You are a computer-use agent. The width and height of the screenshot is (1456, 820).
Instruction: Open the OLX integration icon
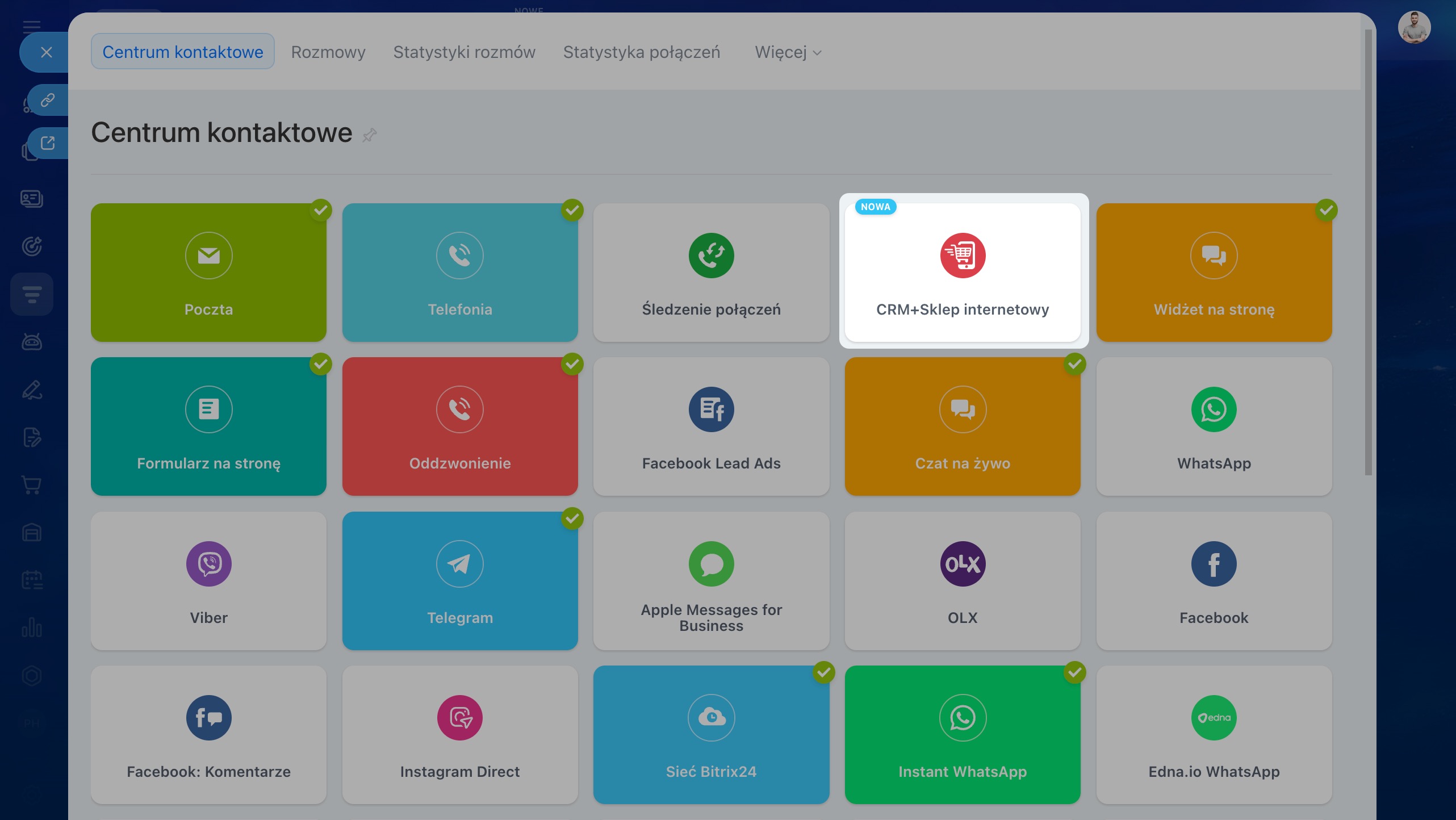pyautogui.click(x=962, y=564)
